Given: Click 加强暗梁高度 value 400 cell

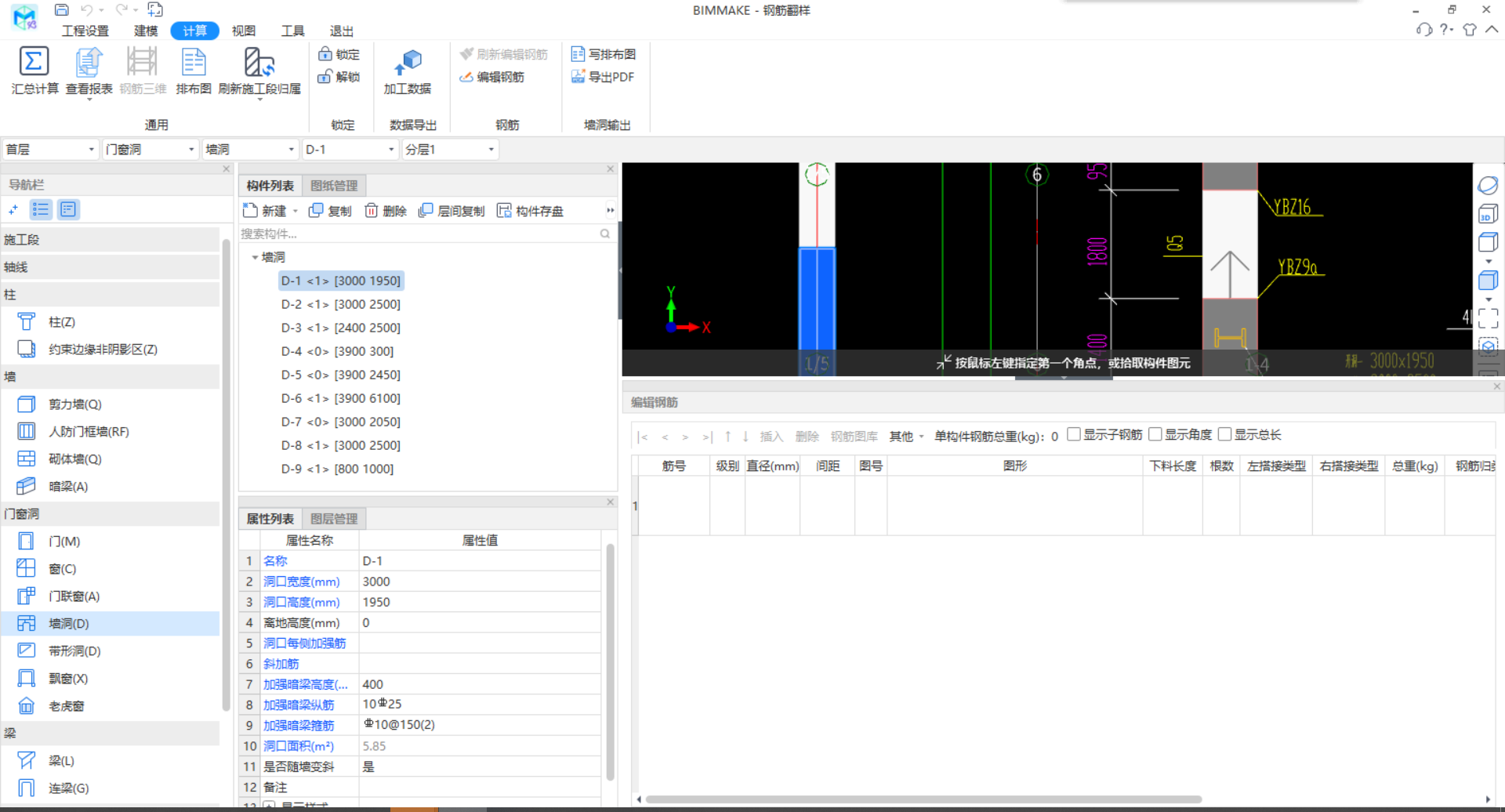Looking at the screenshot, I should tap(480, 684).
